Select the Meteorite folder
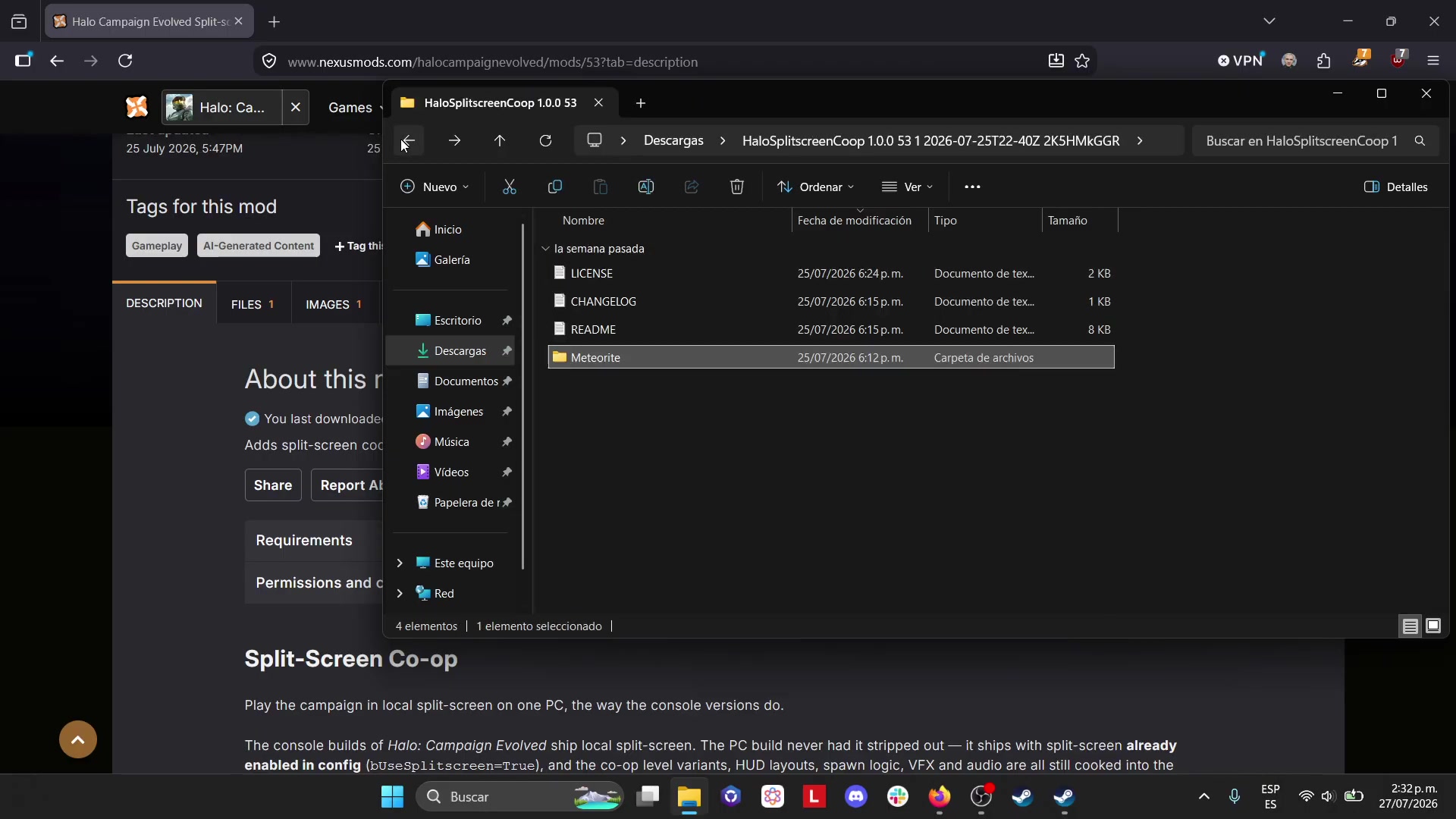The height and width of the screenshot is (819, 1456). (x=831, y=357)
